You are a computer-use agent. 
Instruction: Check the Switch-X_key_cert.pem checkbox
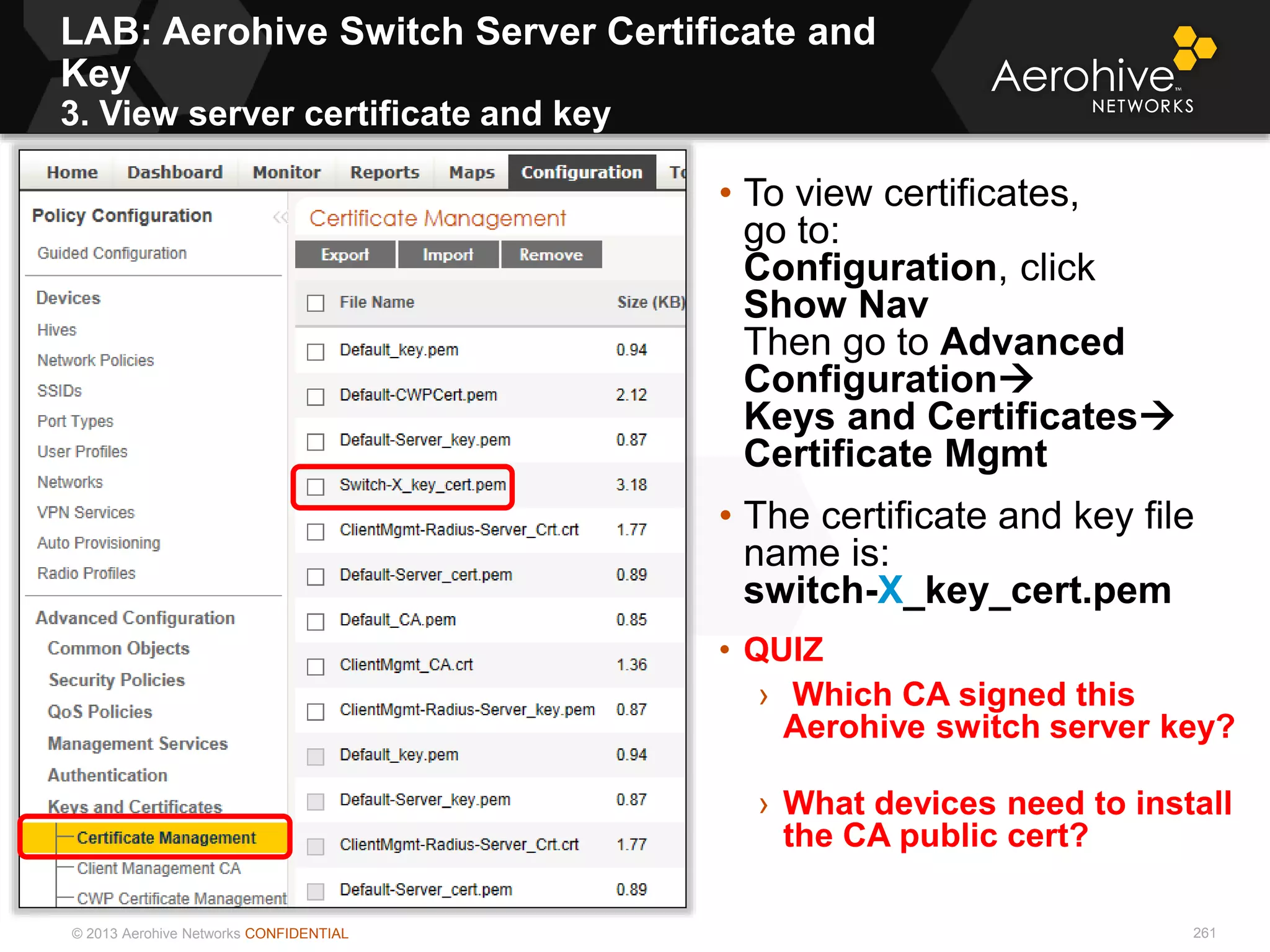click(x=316, y=487)
